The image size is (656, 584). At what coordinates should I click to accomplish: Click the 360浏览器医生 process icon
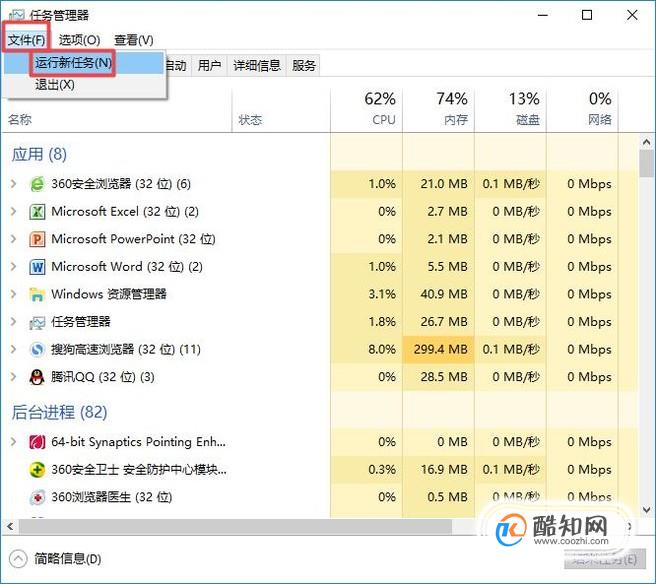(x=37, y=497)
